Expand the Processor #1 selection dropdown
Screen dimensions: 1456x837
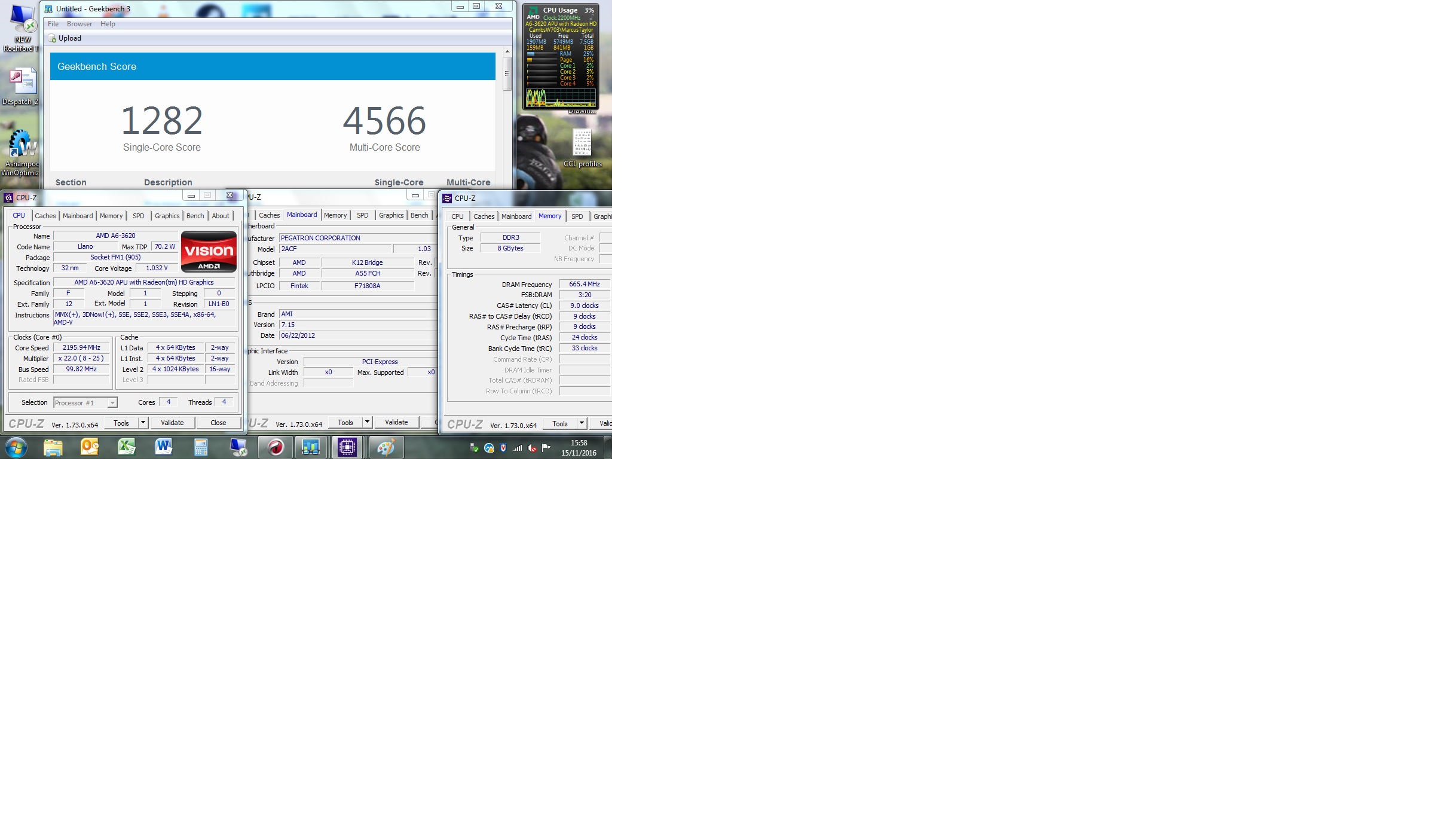point(112,403)
